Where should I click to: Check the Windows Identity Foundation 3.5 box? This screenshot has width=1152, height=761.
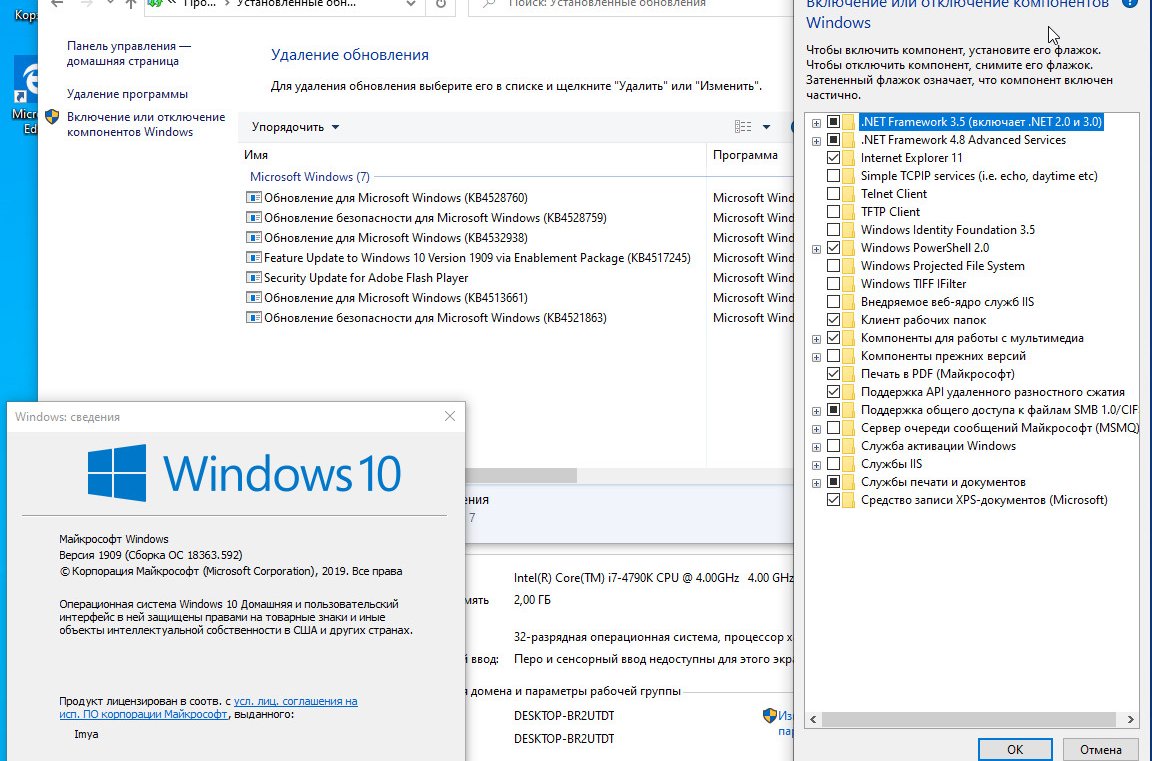tap(833, 230)
